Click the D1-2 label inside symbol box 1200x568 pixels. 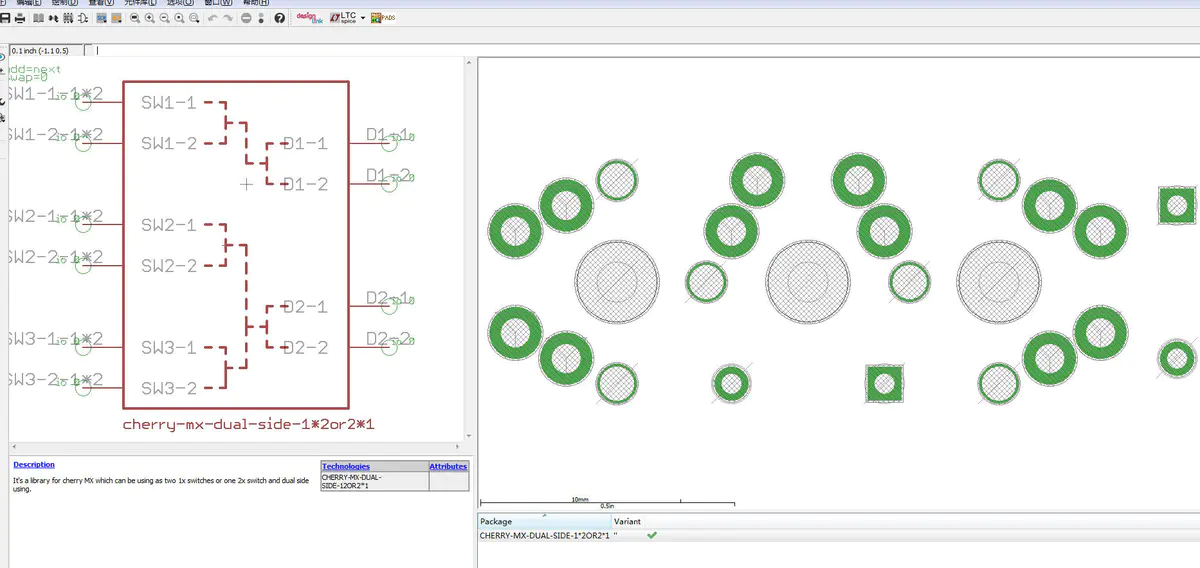tap(305, 185)
